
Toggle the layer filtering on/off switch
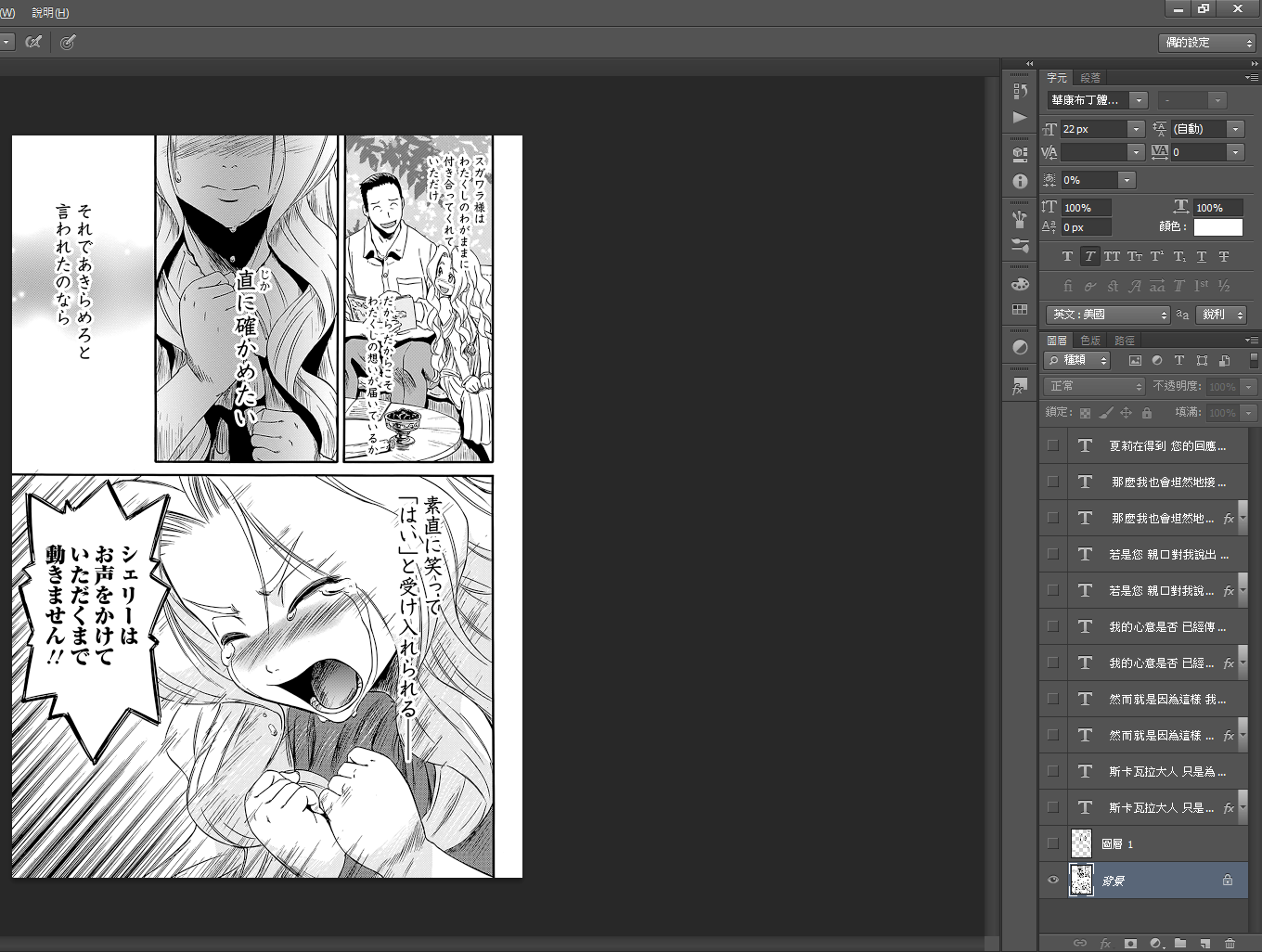pos(1254,360)
